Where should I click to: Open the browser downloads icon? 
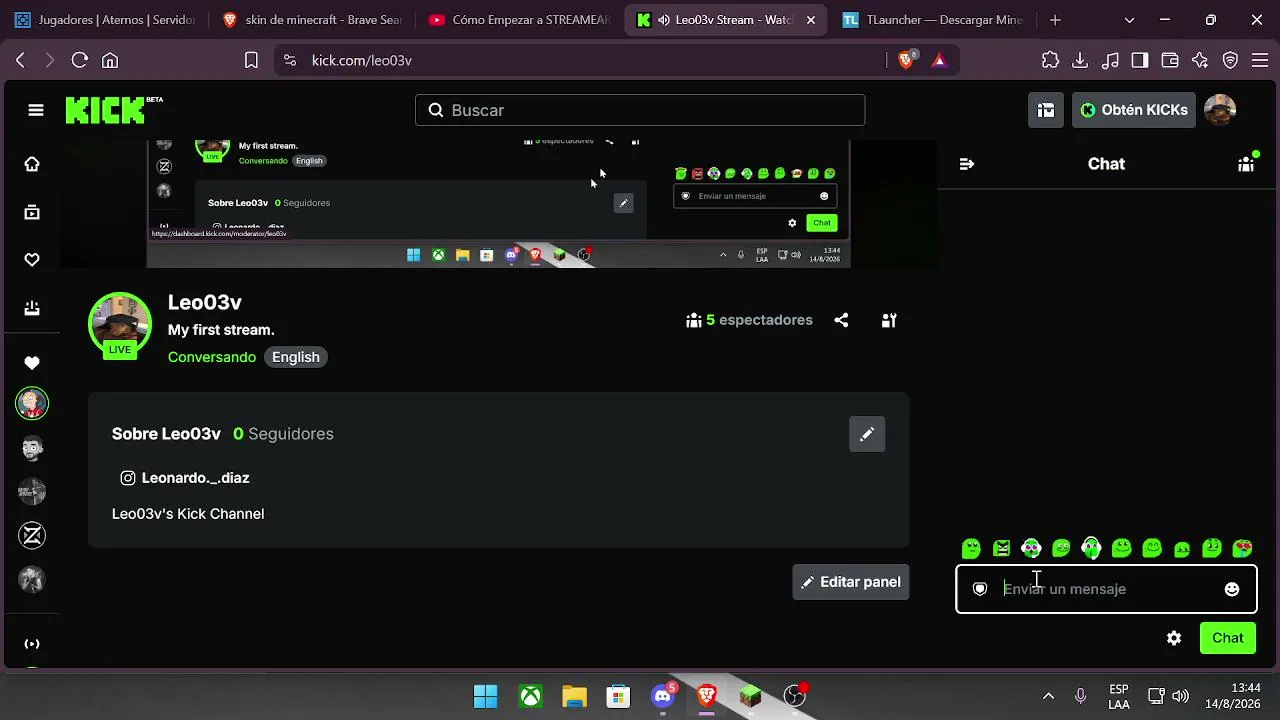coord(1080,60)
